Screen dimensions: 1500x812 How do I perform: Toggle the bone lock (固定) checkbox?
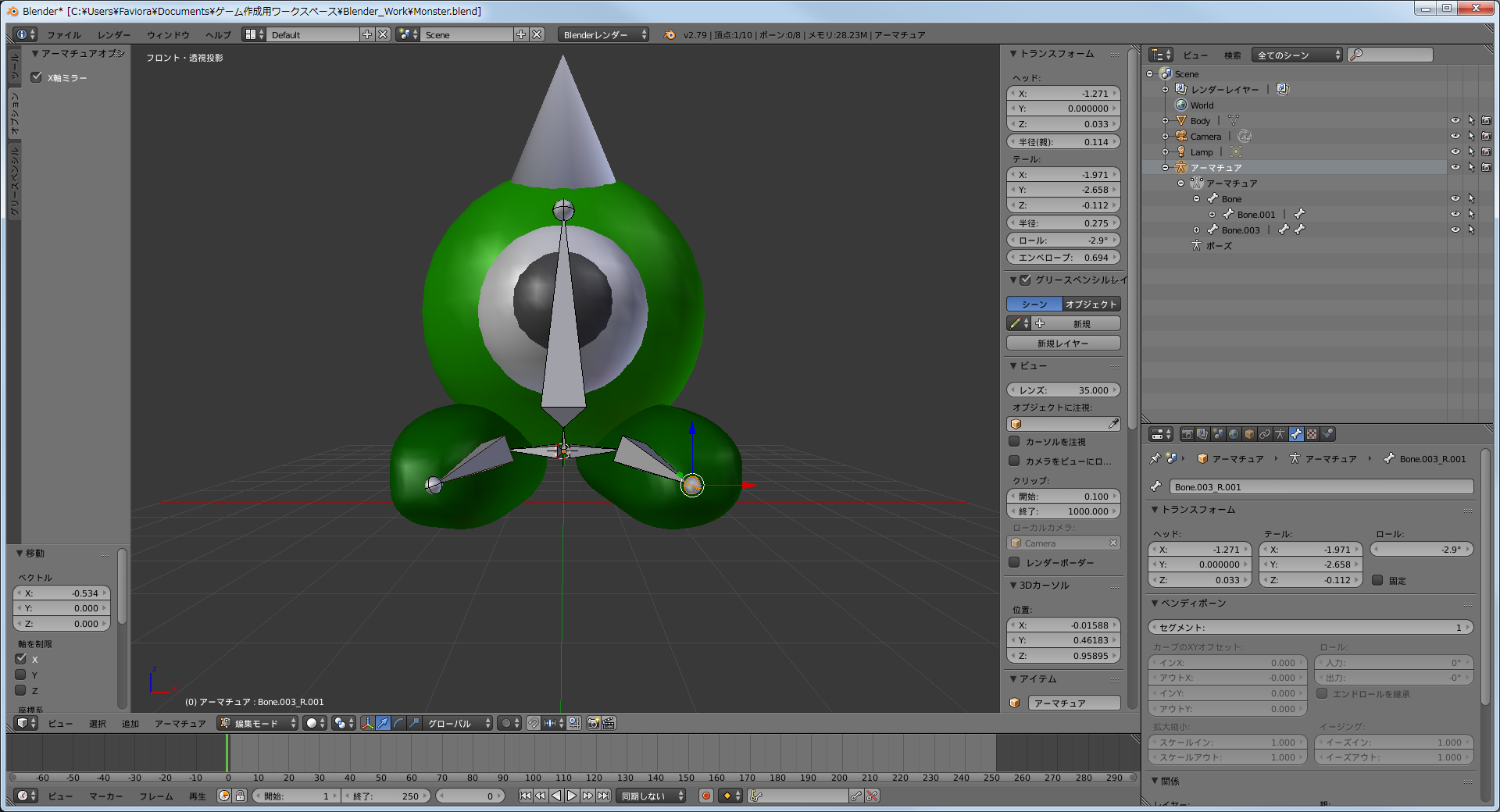(1377, 580)
